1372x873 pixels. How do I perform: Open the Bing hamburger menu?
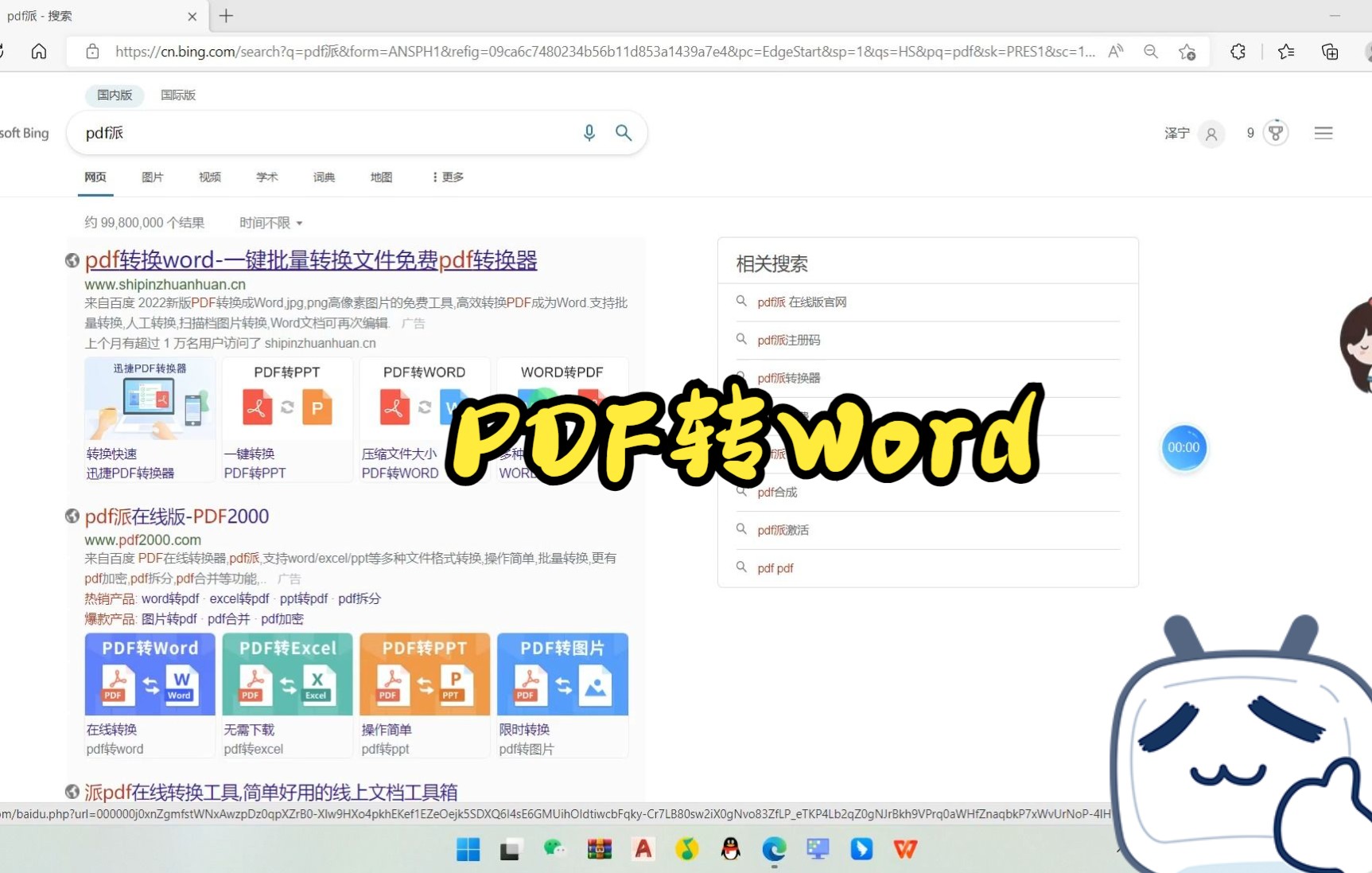[1323, 133]
